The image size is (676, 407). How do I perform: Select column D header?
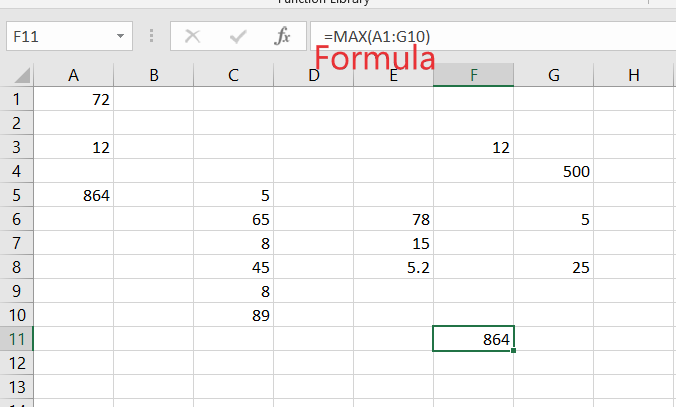pos(314,75)
